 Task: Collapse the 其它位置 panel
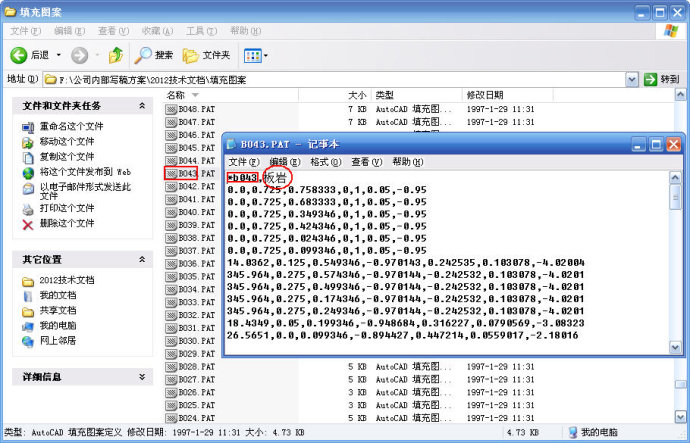(143, 259)
